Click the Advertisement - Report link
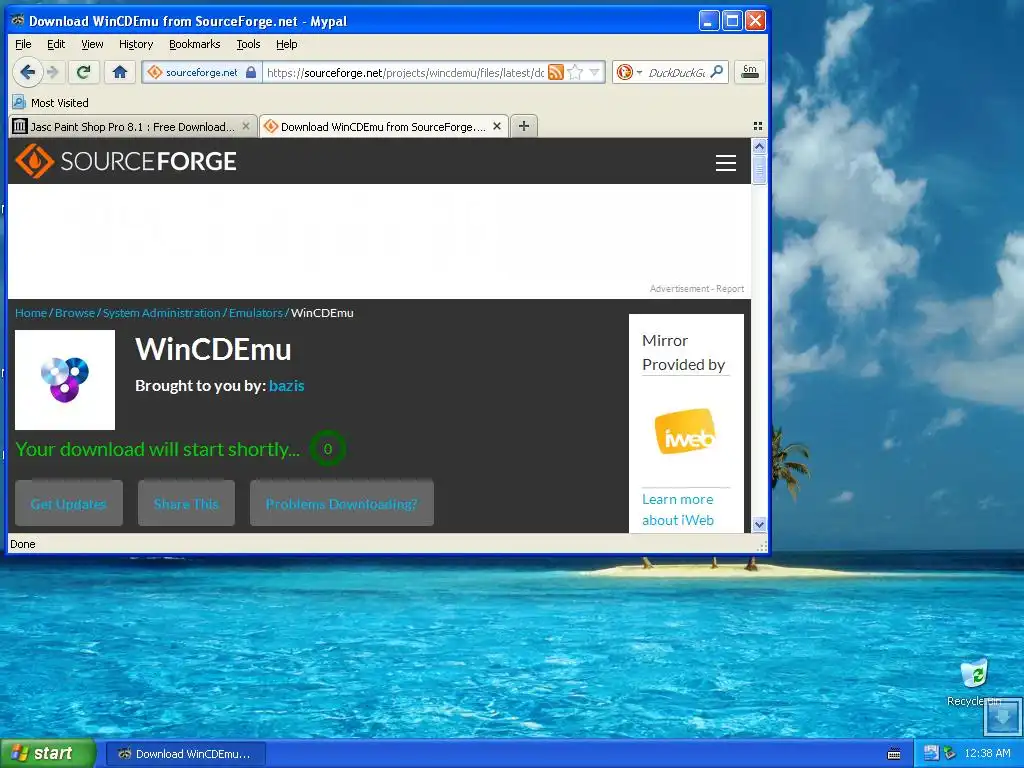Screen dimensions: 1024x768 pos(696,289)
